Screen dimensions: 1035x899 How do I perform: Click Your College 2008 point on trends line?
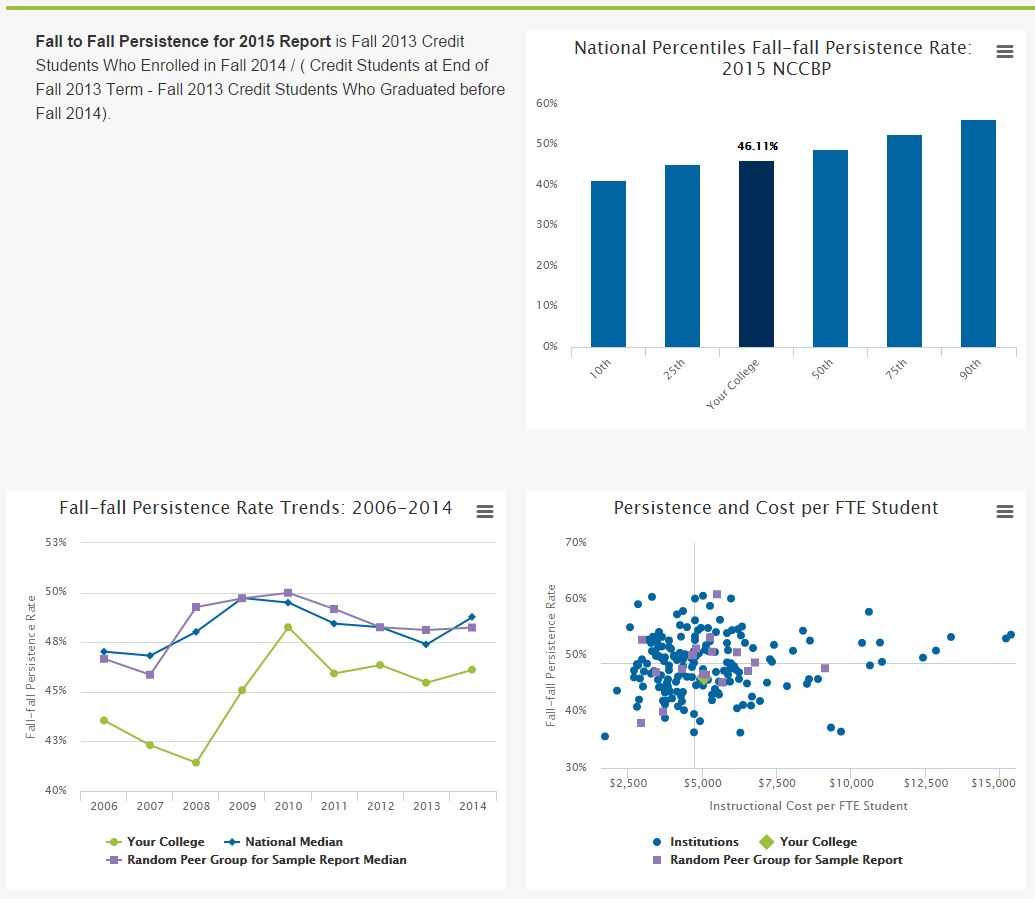click(x=196, y=762)
